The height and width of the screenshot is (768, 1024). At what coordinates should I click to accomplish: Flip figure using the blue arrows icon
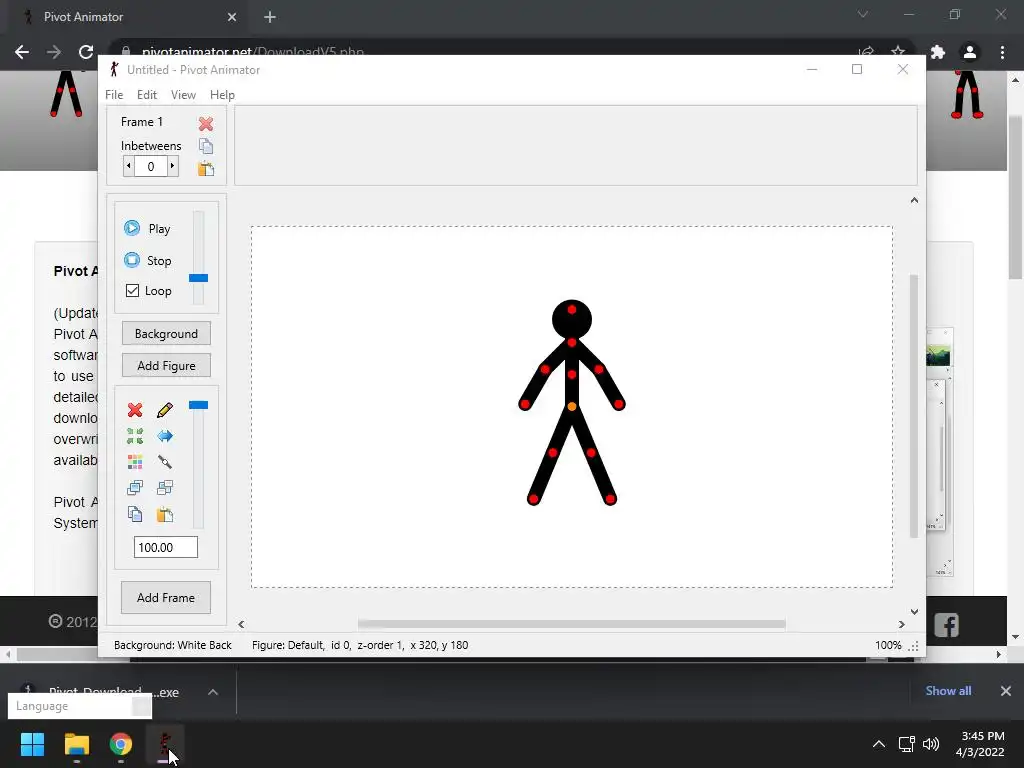(165, 436)
